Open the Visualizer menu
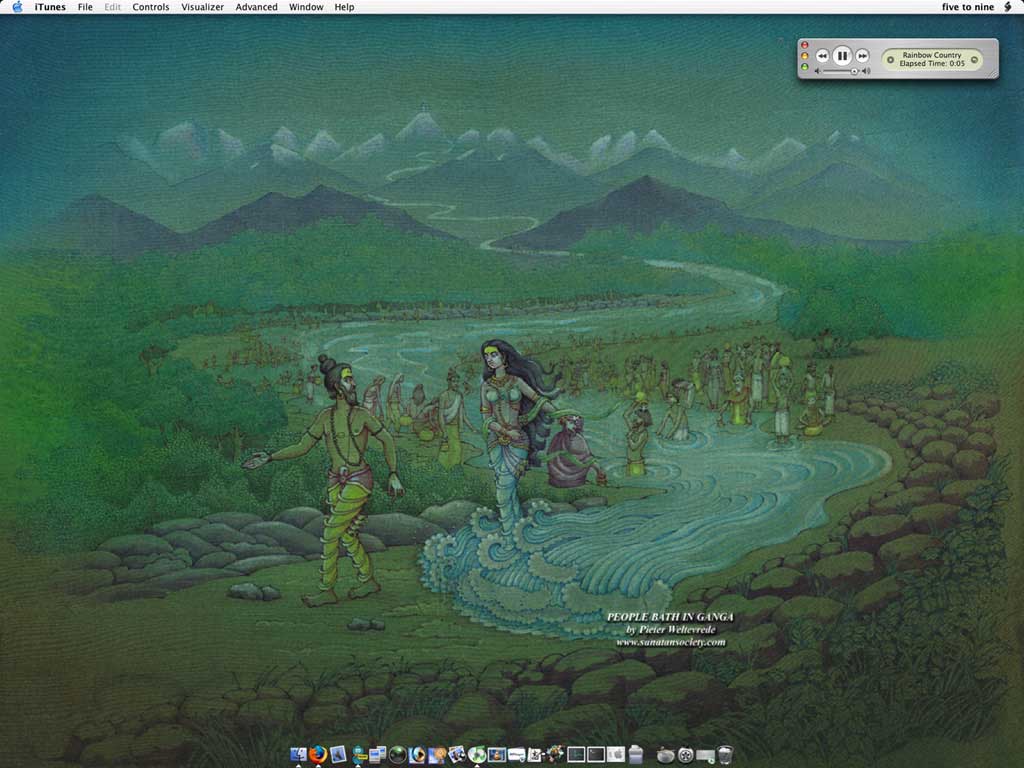This screenshot has height=768, width=1024. click(202, 7)
